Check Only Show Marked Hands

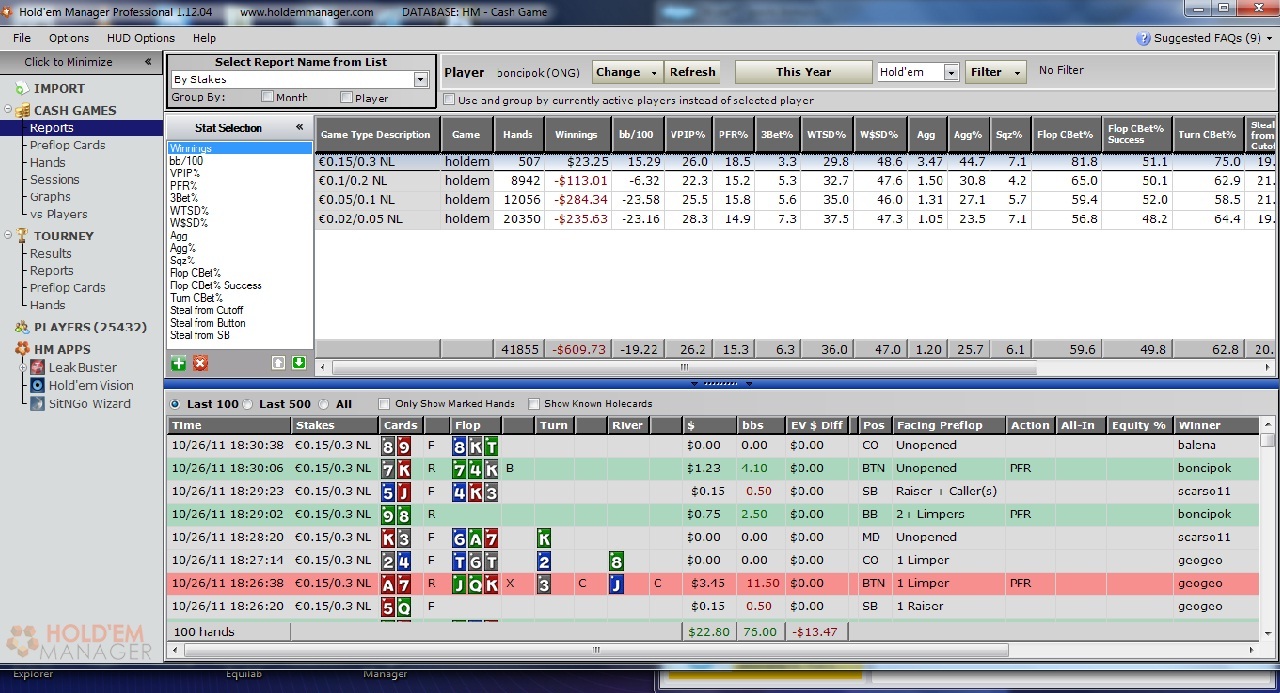tap(385, 404)
